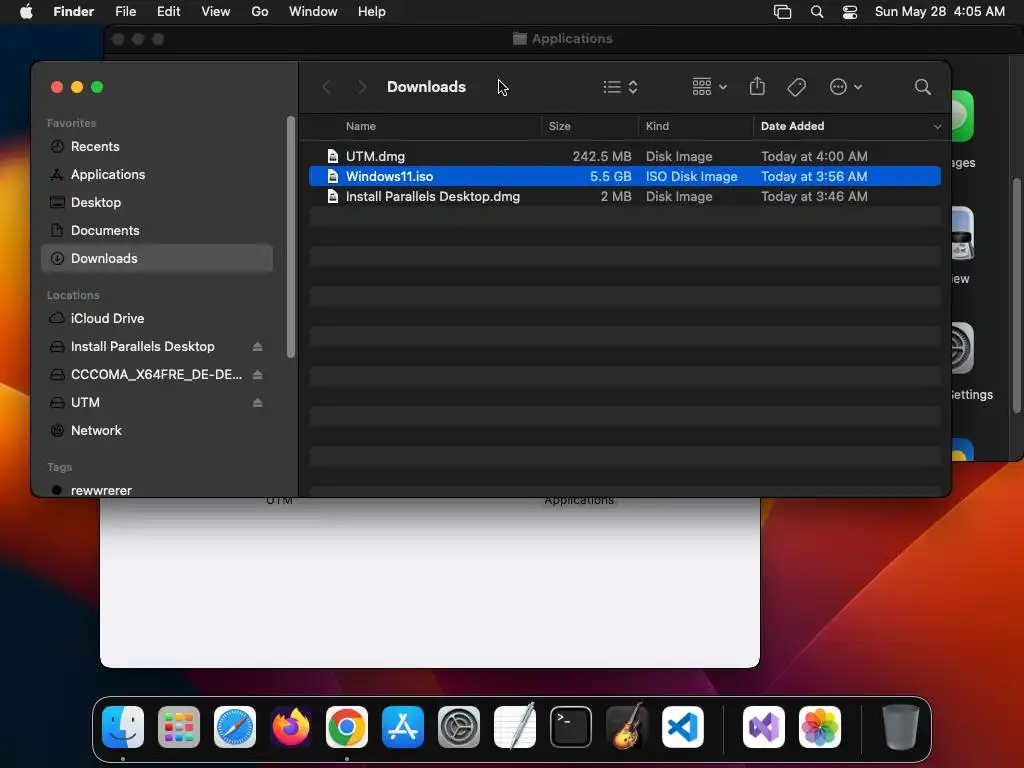Viewport: 1024px width, 768px height.
Task: Open Documents in sidebar
Action: click(157, 231)
